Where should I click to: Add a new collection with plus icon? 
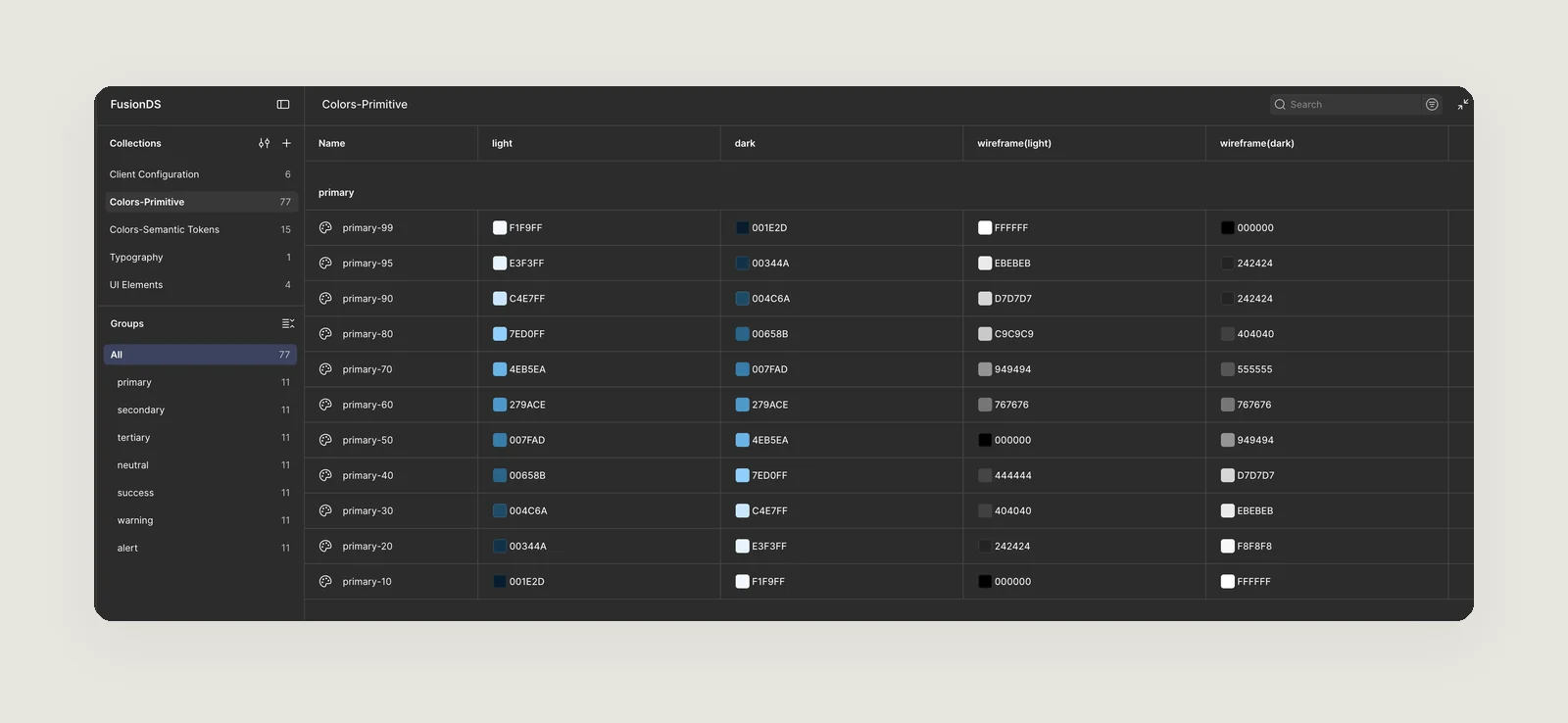pos(287,143)
